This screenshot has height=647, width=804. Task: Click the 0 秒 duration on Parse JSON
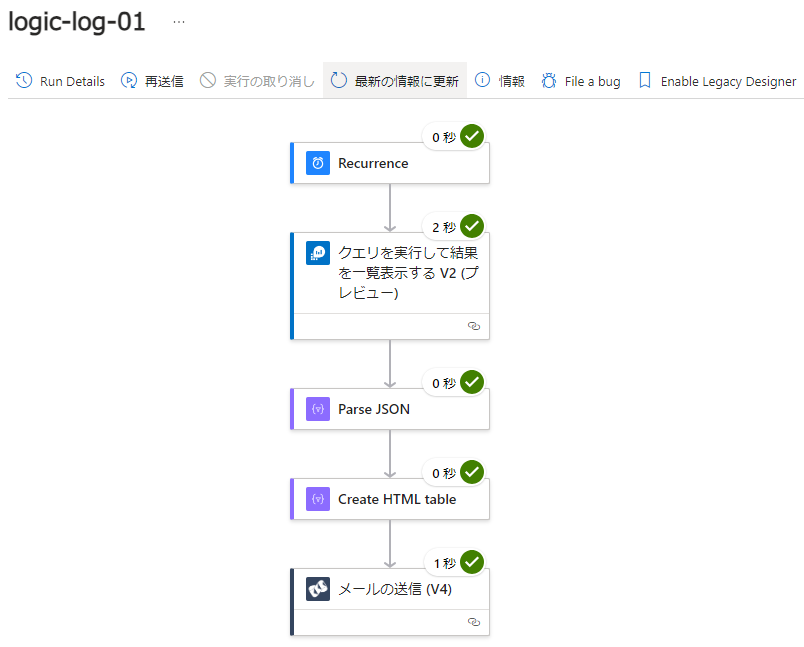444,383
